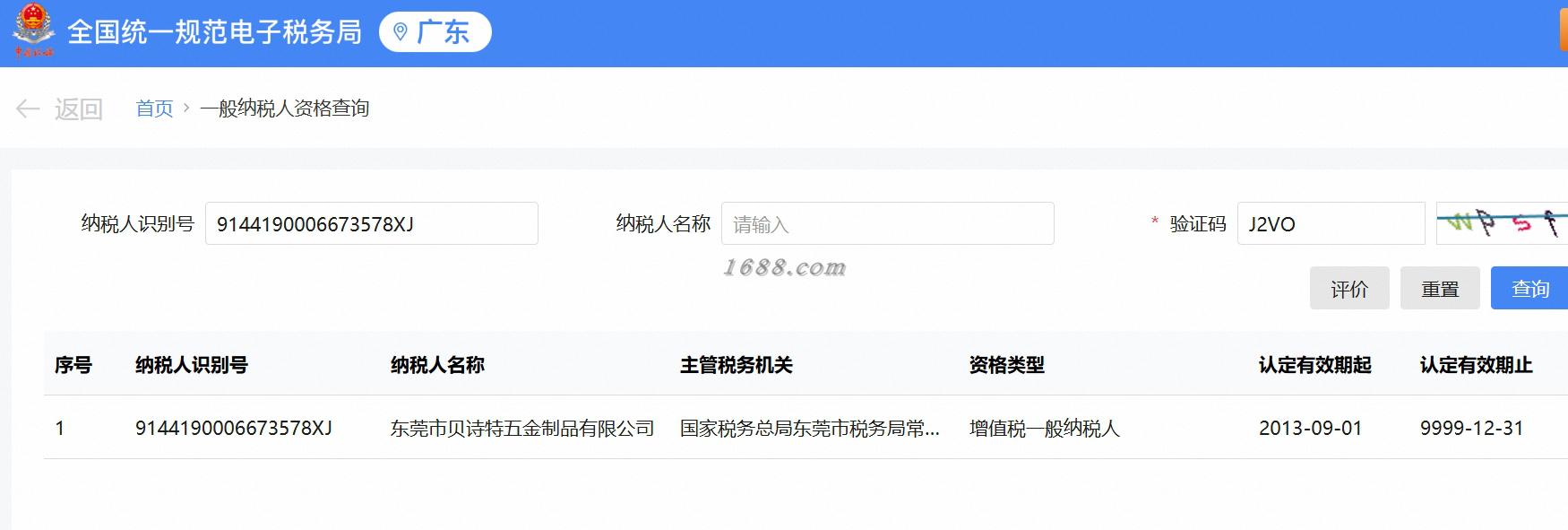
Task: Click the 纳税人识别号 column header
Action: (x=192, y=365)
